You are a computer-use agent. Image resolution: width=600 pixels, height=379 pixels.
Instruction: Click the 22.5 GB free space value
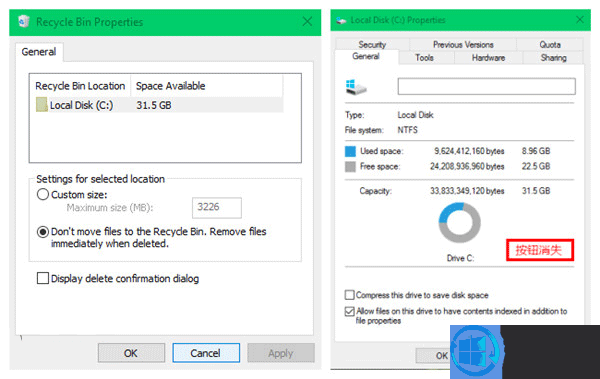(x=536, y=167)
